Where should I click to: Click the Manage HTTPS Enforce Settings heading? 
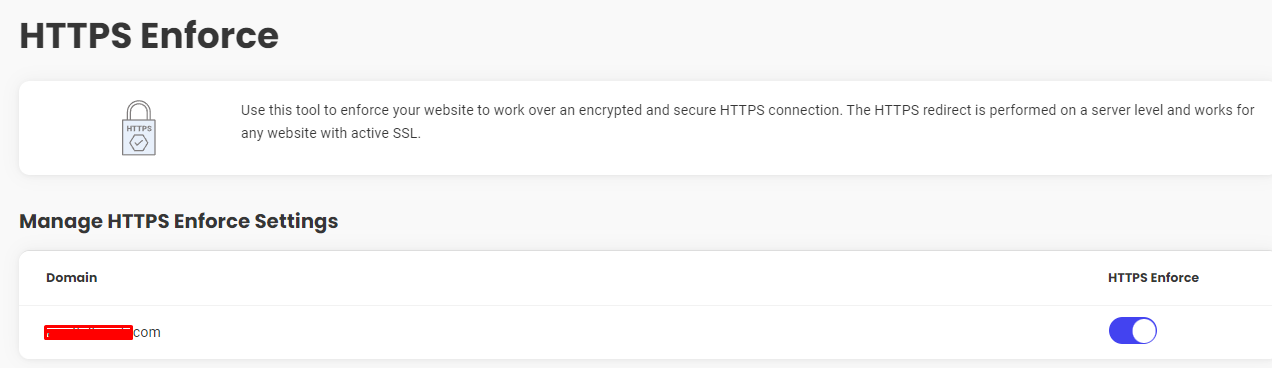(x=179, y=221)
